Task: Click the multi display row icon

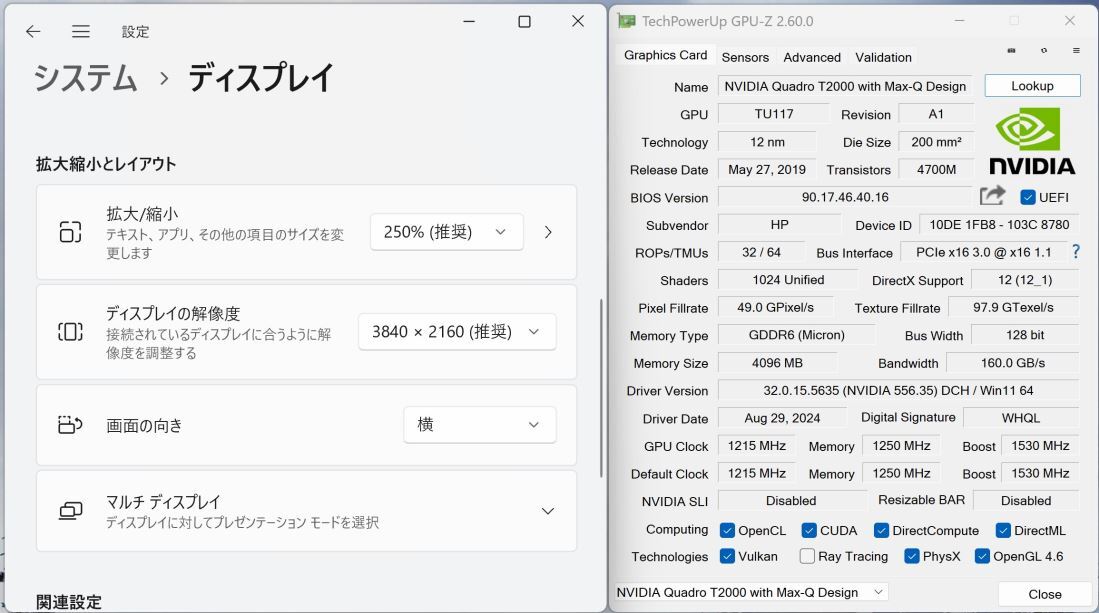Action: click(70, 511)
